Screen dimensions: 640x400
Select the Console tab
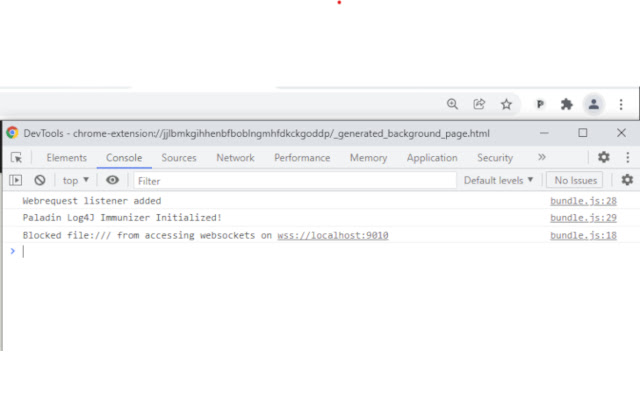pos(124,158)
